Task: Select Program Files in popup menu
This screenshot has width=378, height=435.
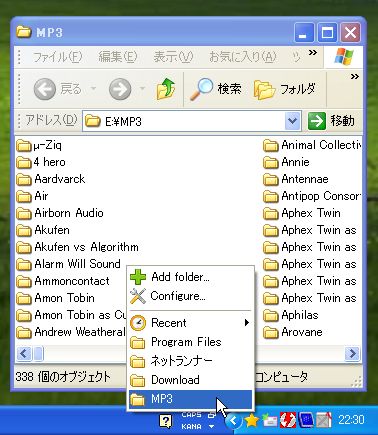Action: point(190,342)
